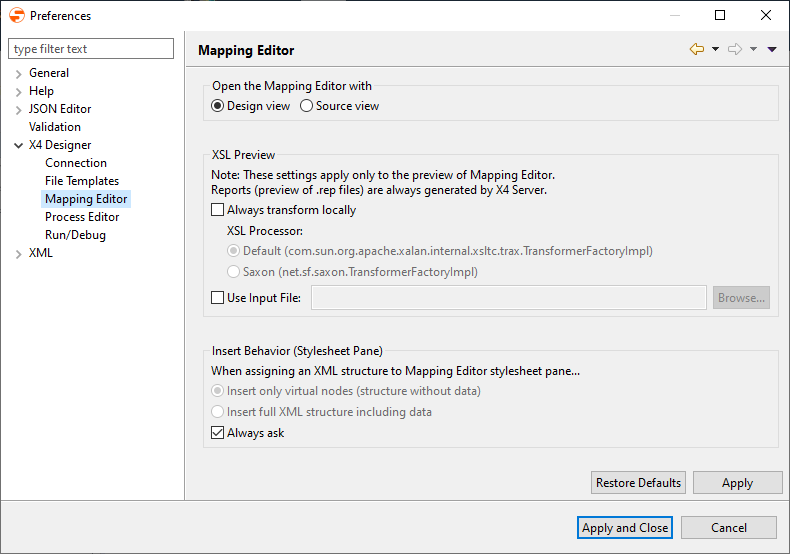Image resolution: width=790 pixels, height=554 pixels.
Task: Click the Restore Defaults button
Action: click(x=638, y=483)
